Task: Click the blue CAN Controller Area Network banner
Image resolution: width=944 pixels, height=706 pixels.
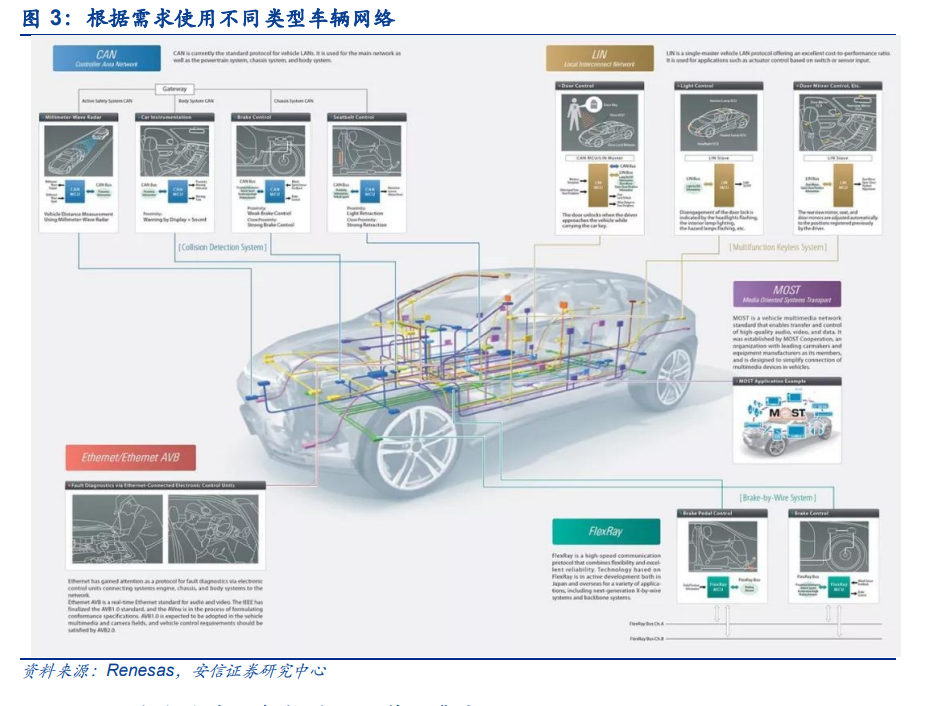Action: pyautogui.click(x=107, y=58)
